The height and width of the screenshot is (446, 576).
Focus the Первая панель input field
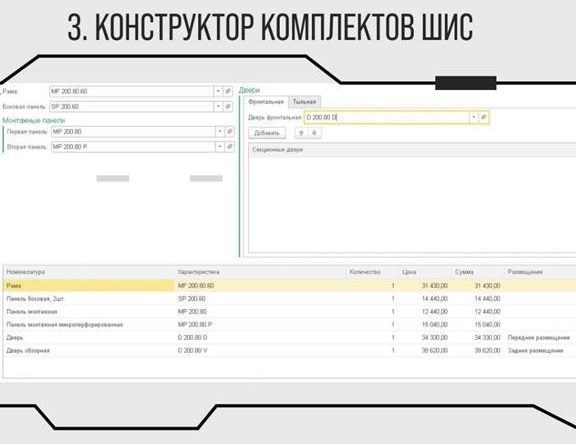(x=133, y=132)
